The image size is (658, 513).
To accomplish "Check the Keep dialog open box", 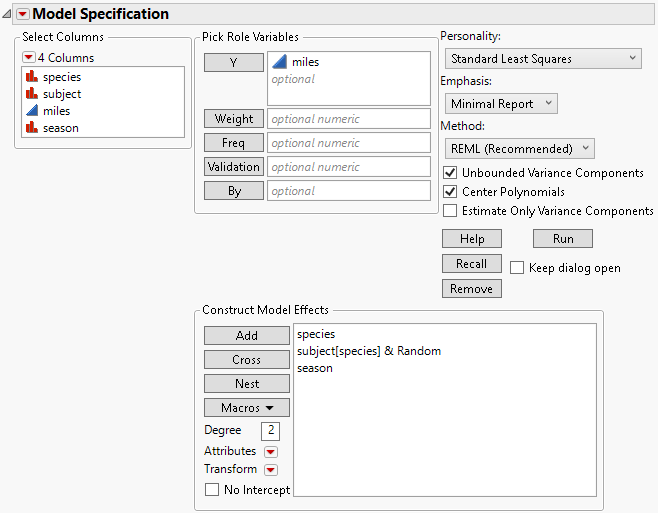I will (517, 268).
